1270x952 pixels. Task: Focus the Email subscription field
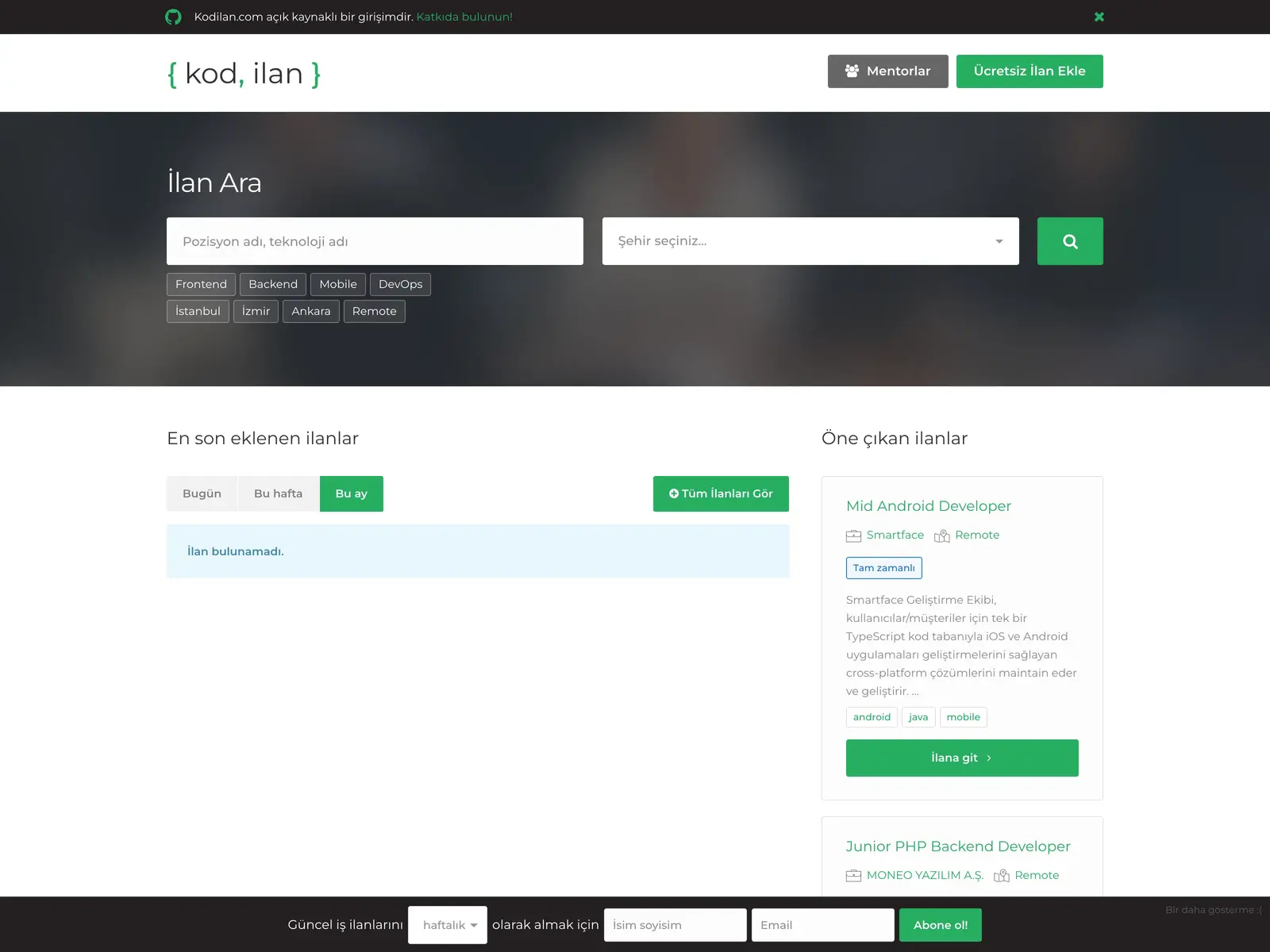[823, 925]
